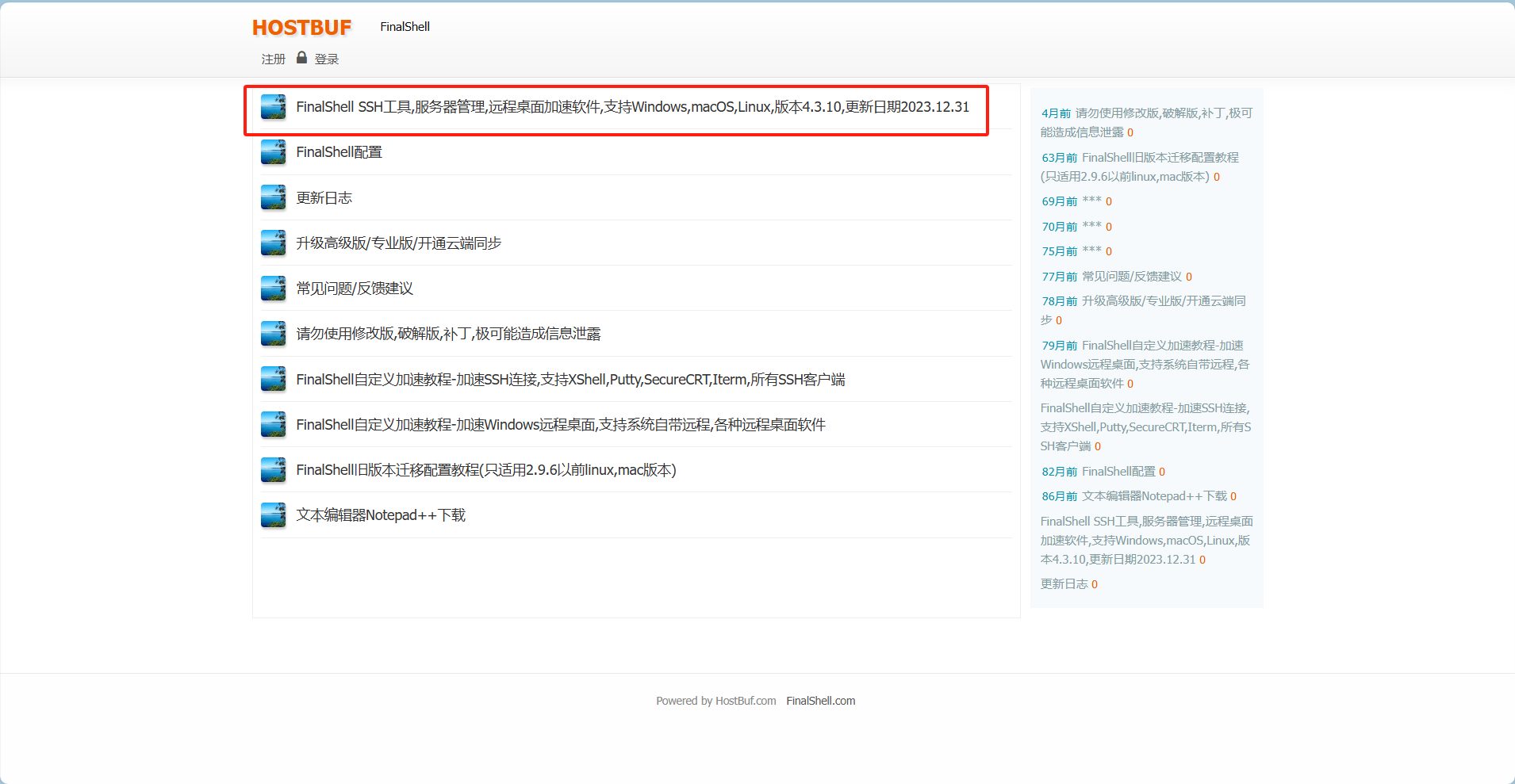The image size is (1515, 784).
Task: Visit the FinalShell.com footer link
Action: 821,701
